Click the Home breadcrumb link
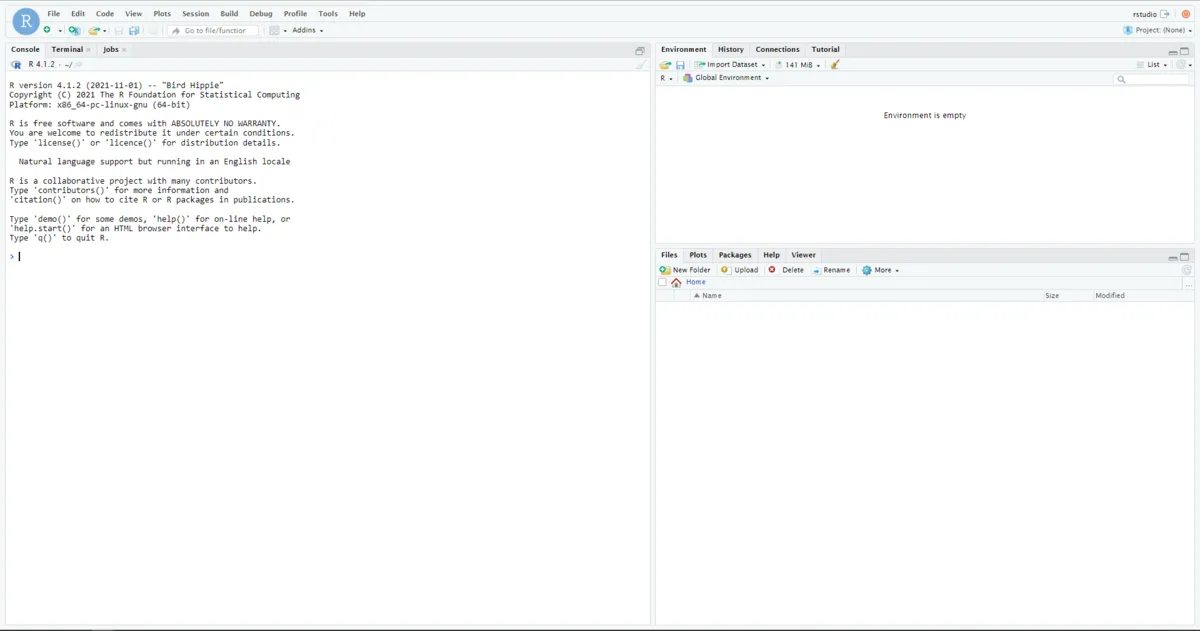 [696, 282]
